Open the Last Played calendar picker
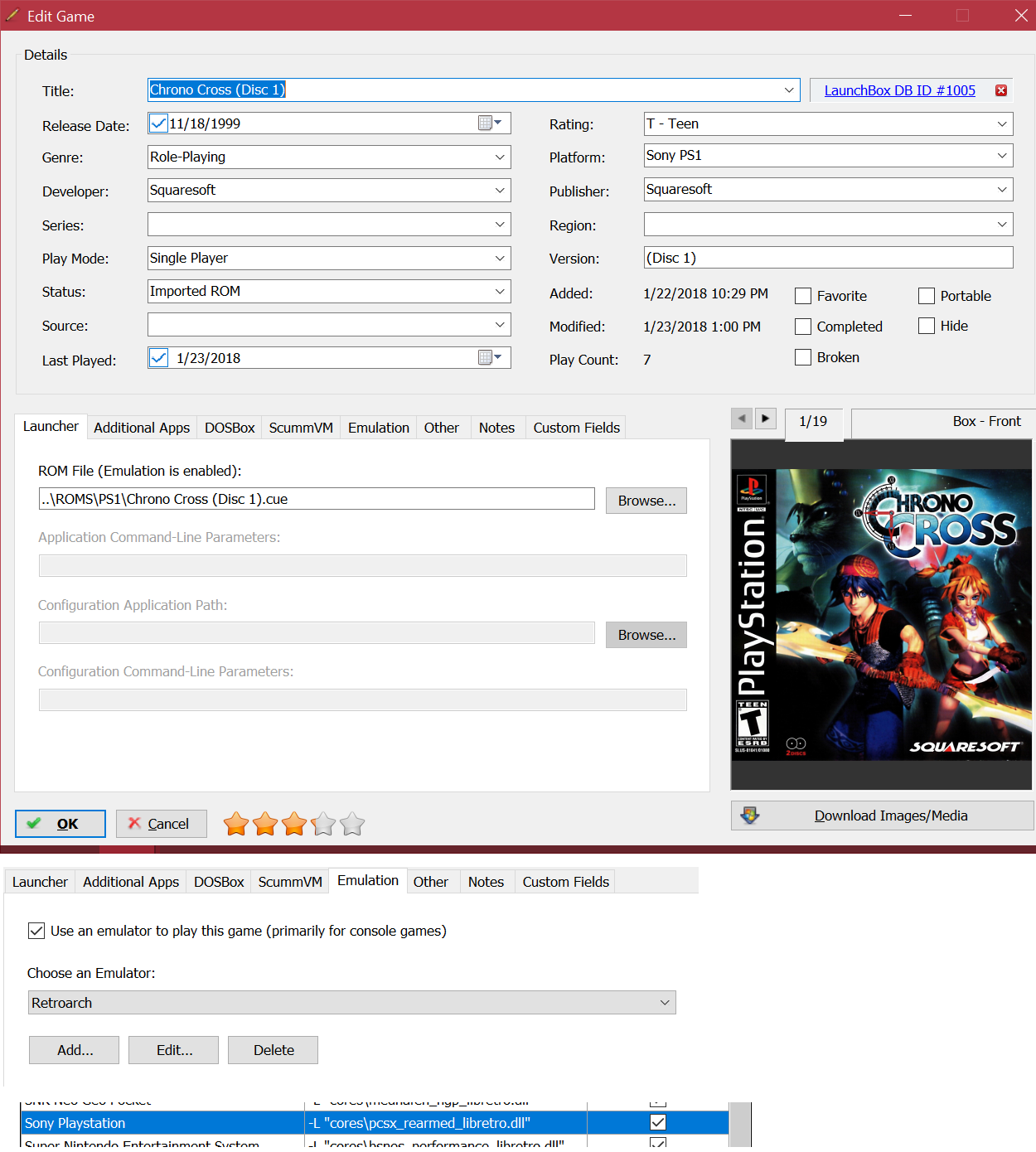 [491, 358]
